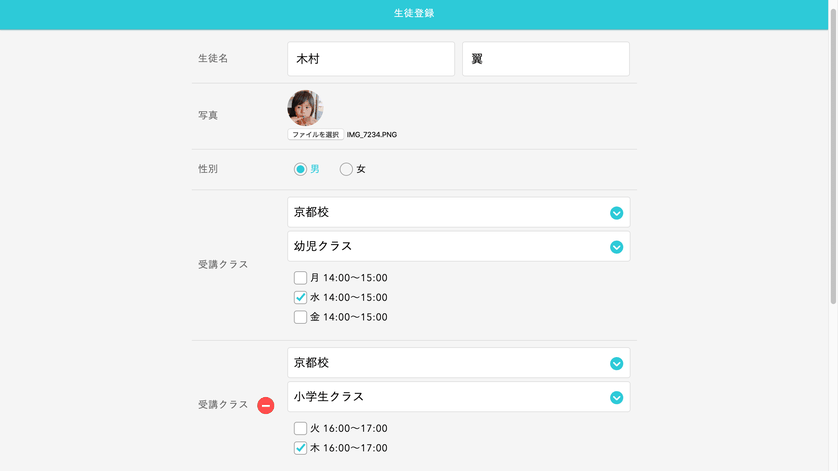838x471 pixels.
Task: Open the second 京都校 school dropdown
Action: pos(459,363)
